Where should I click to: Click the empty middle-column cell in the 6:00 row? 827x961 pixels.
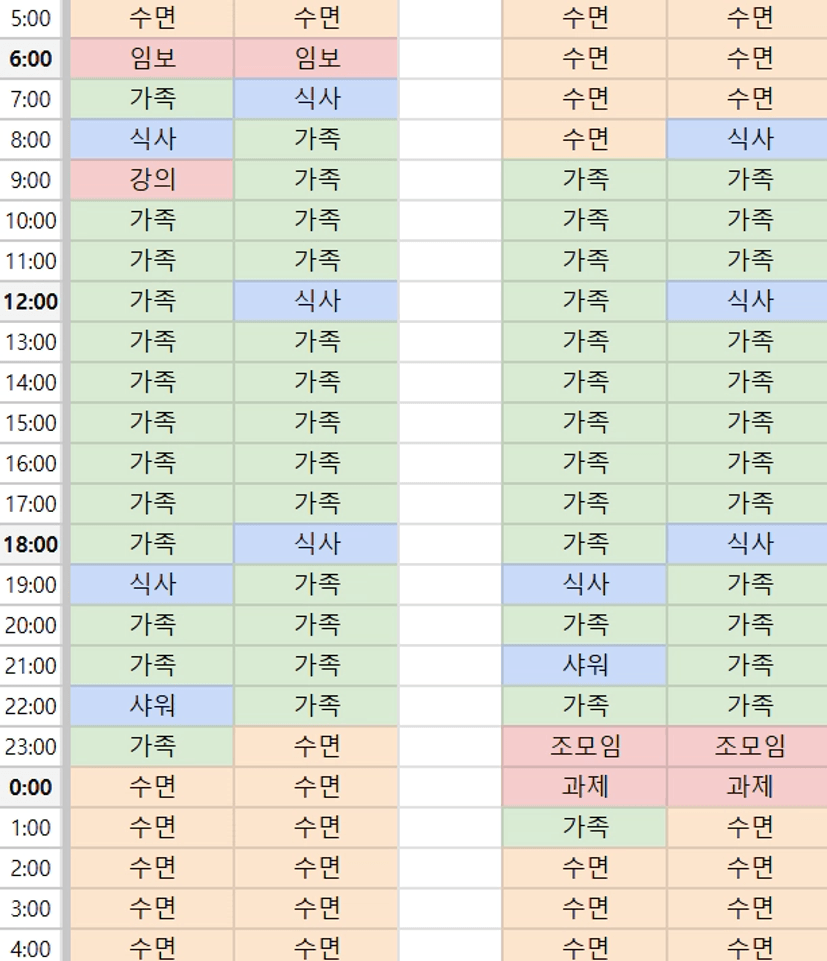pos(450,59)
